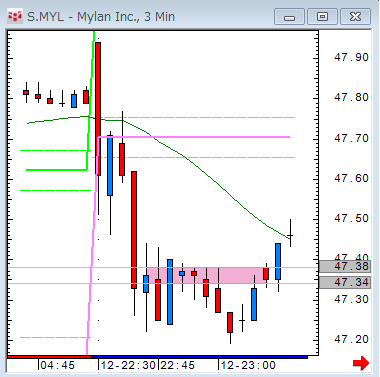Image resolution: width=380 pixels, height=377 pixels.
Task: Click the tall red candlestick near 47.90
Action: click(x=98, y=108)
